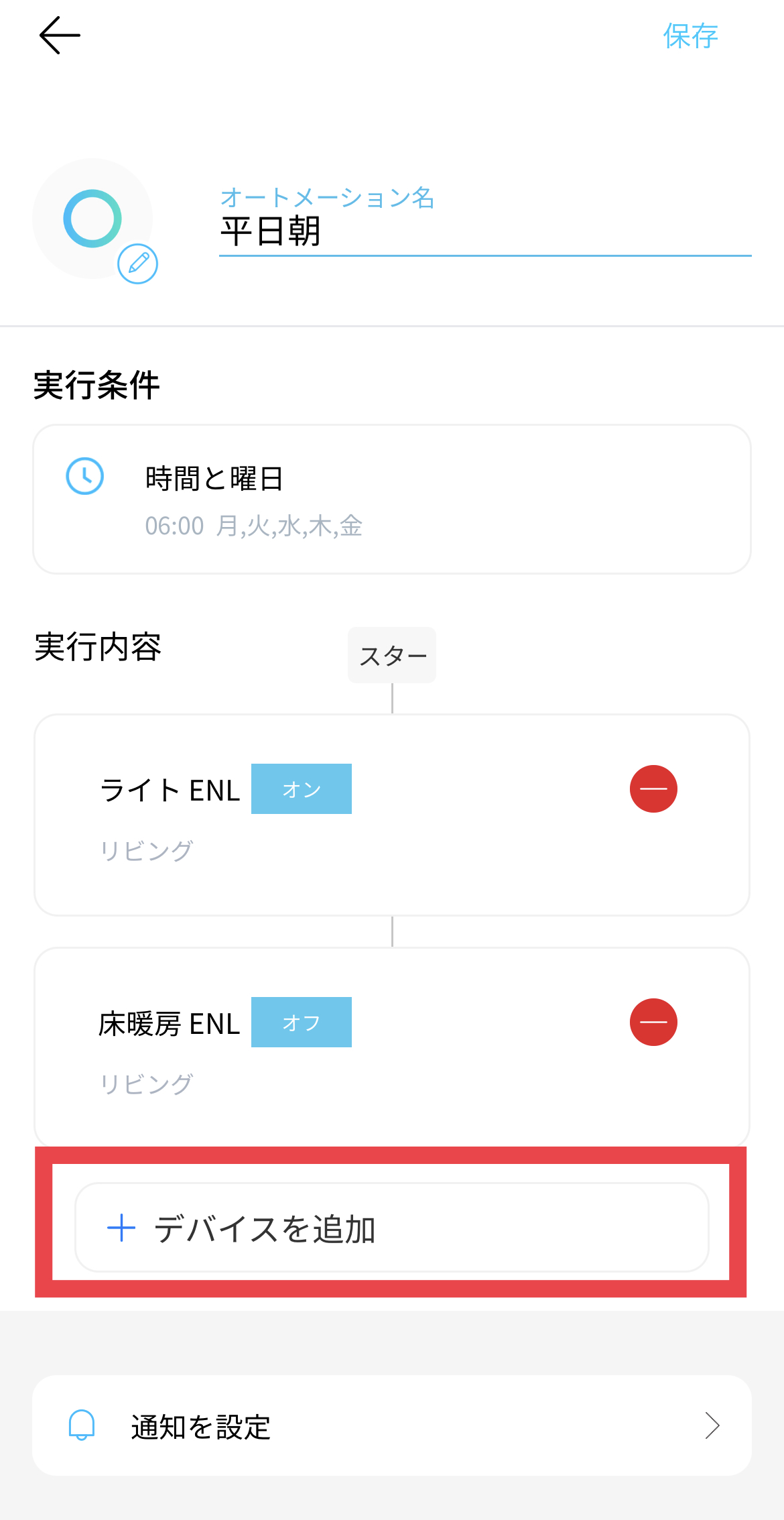Tap the back arrow icon

click(60, 35)
